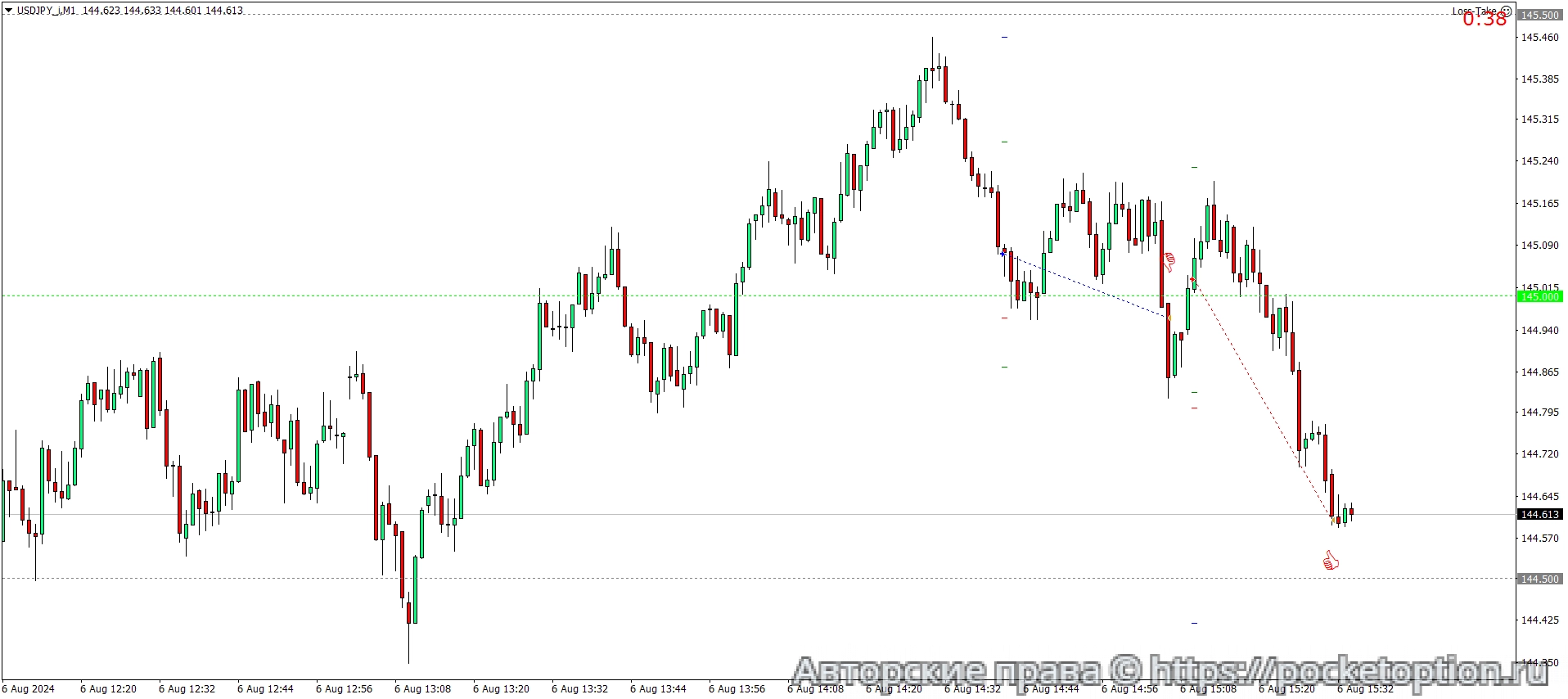
Task: Click the 6 Aug 12:44 time label
Action: (x=265, y=688)
